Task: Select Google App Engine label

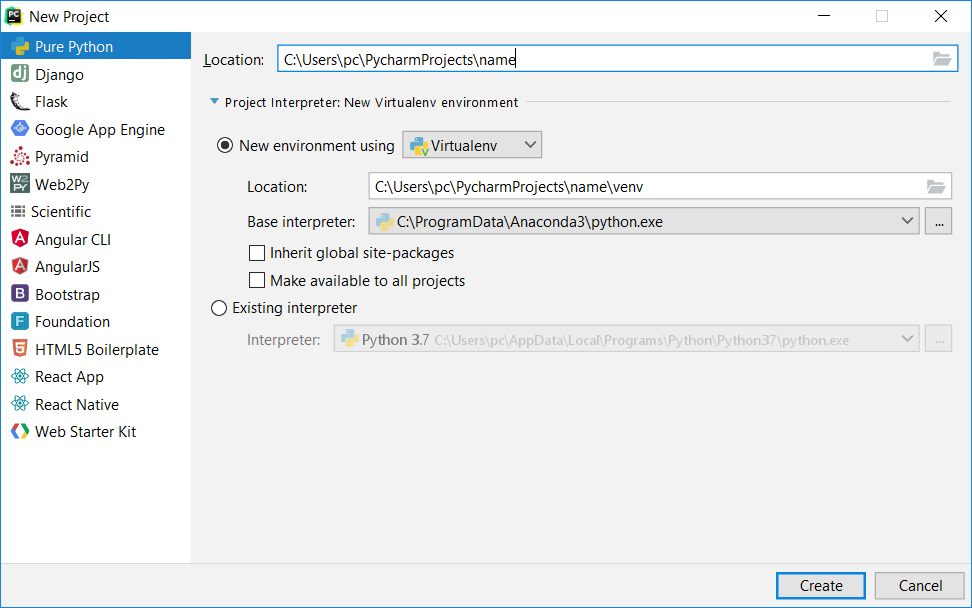Action: tap(100, 130)
